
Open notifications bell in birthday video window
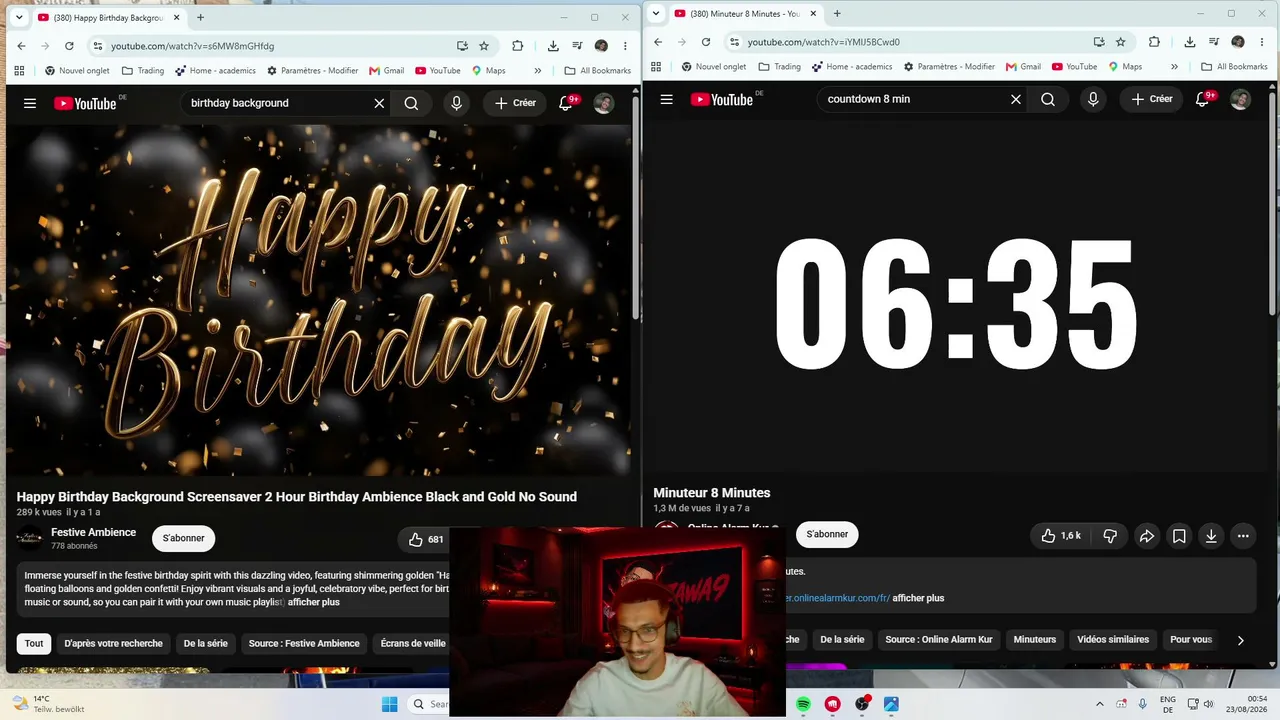(x=566, y=103)
